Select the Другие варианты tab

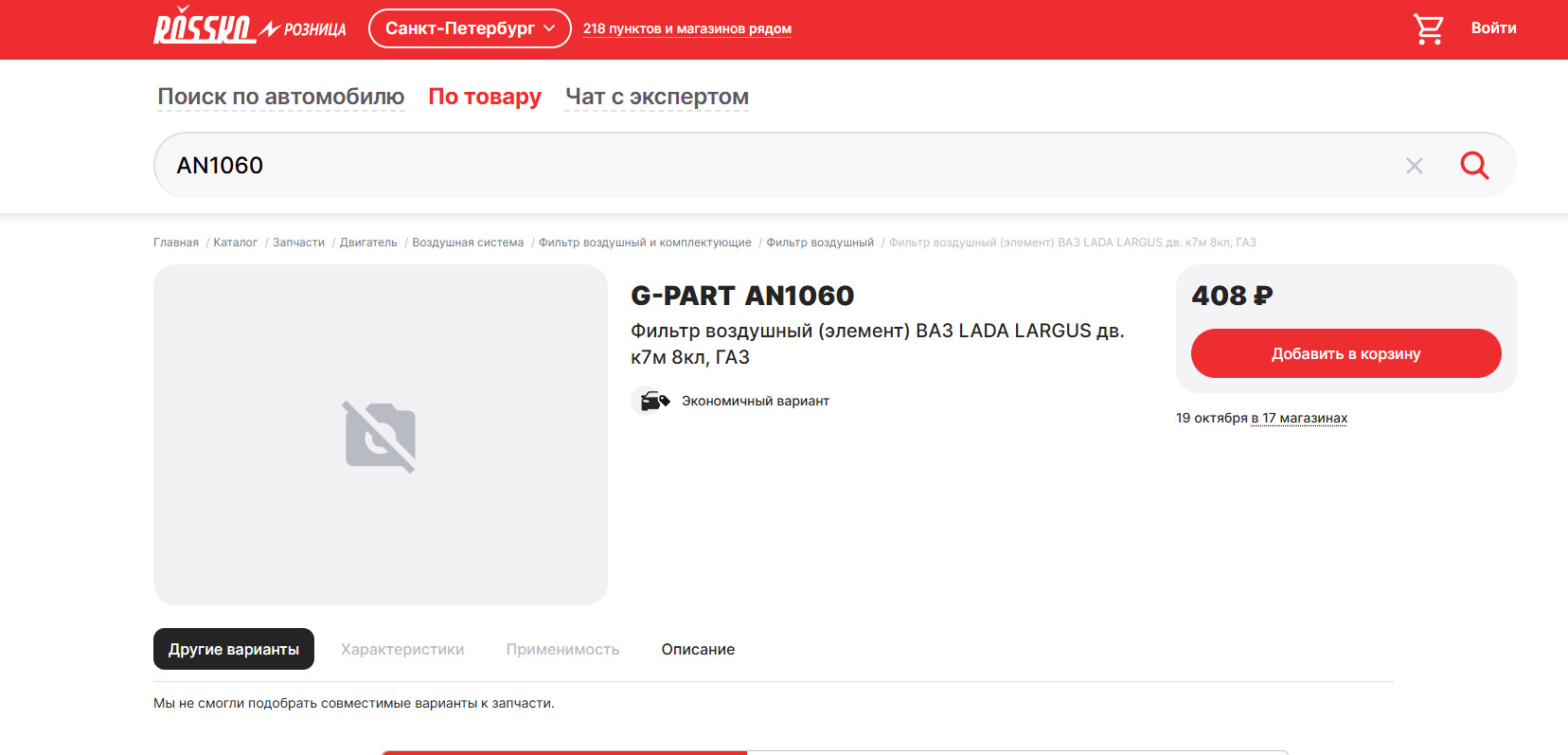click(234, 649)
